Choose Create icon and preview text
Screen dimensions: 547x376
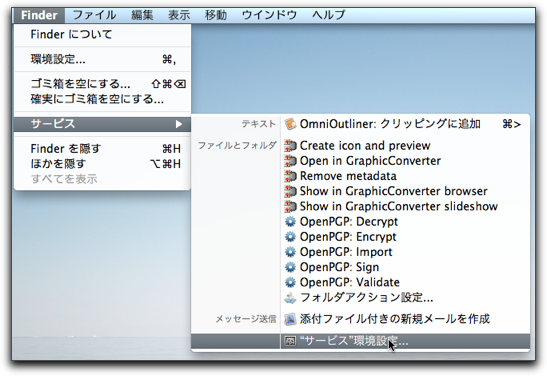click(x=365, y=146)
